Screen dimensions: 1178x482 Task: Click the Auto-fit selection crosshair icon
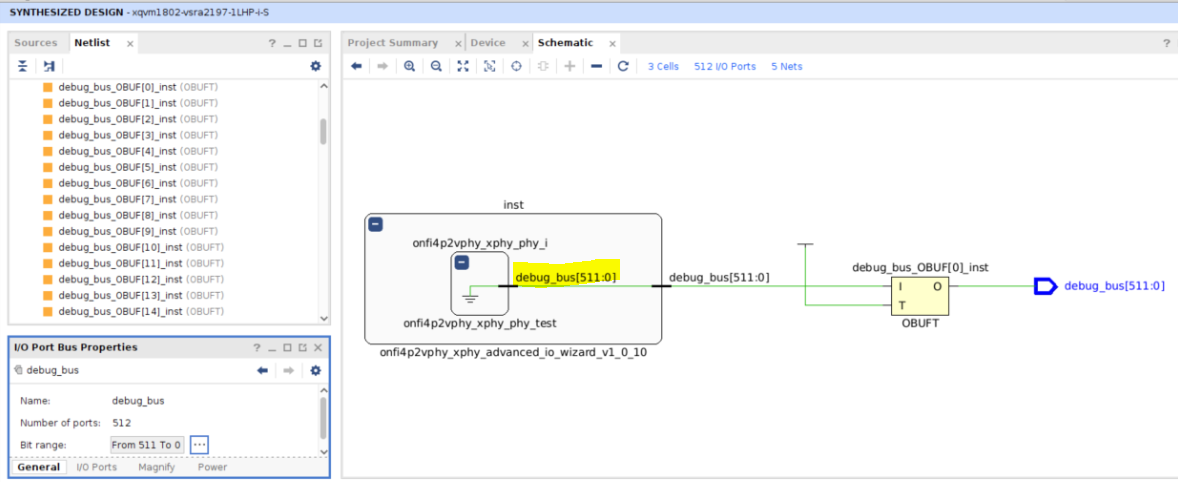pos(516,66)
